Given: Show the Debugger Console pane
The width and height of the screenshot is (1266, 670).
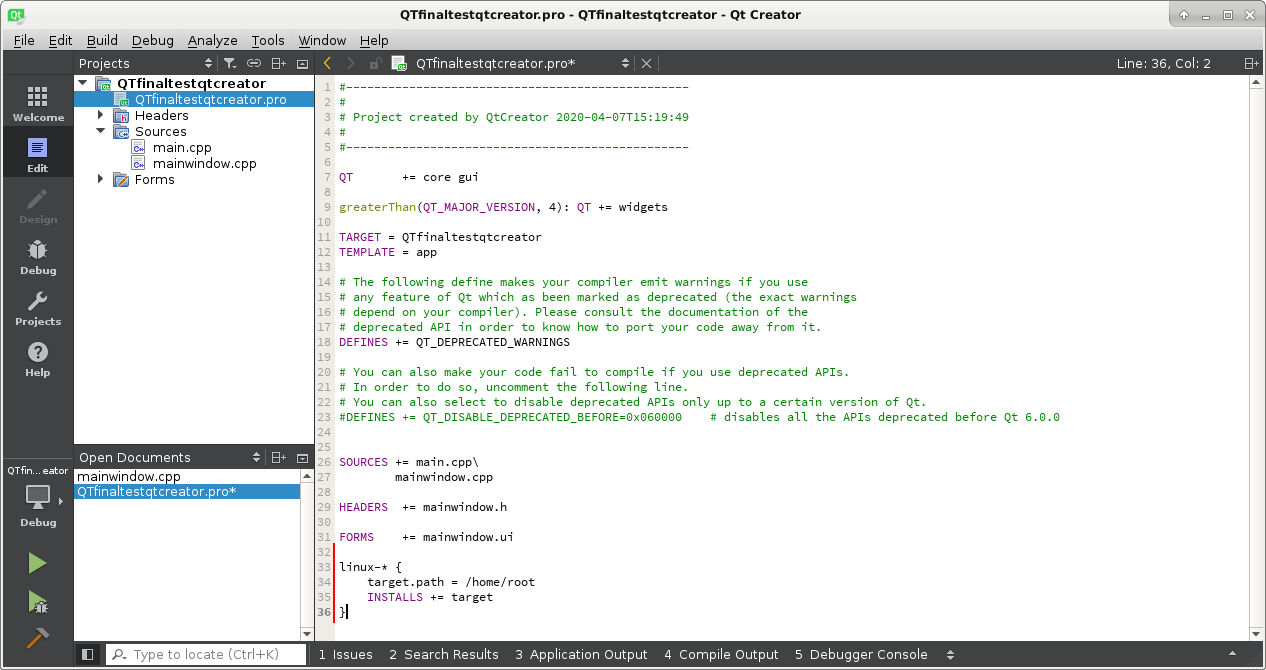Looking at the screenshot, I should (x=861, y=654).
